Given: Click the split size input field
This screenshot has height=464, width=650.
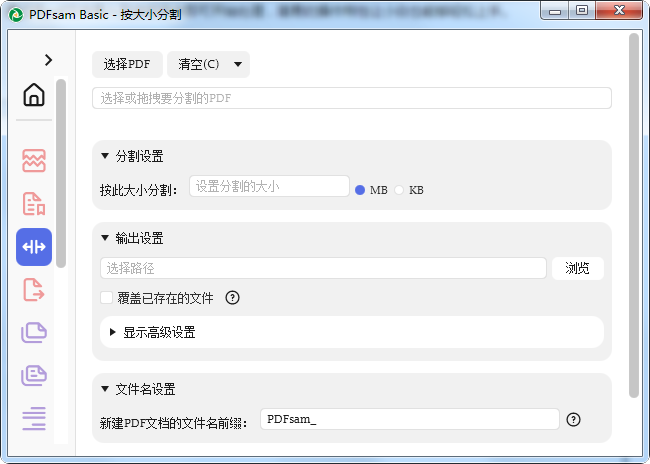Looking at the screenshot, I should click(x=269, y=186).
